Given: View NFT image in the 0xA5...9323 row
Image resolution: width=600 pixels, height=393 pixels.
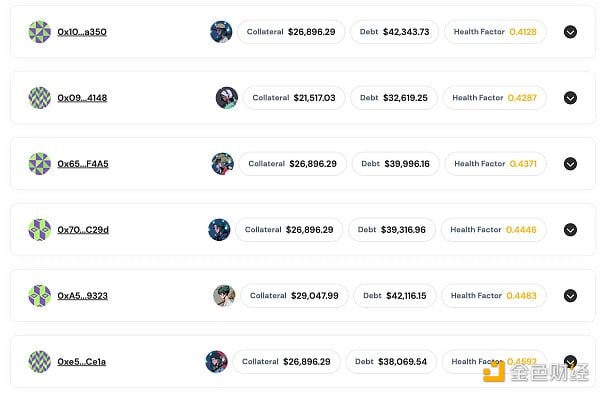Looking at the screenshot, I should click(x=224, y=296).
